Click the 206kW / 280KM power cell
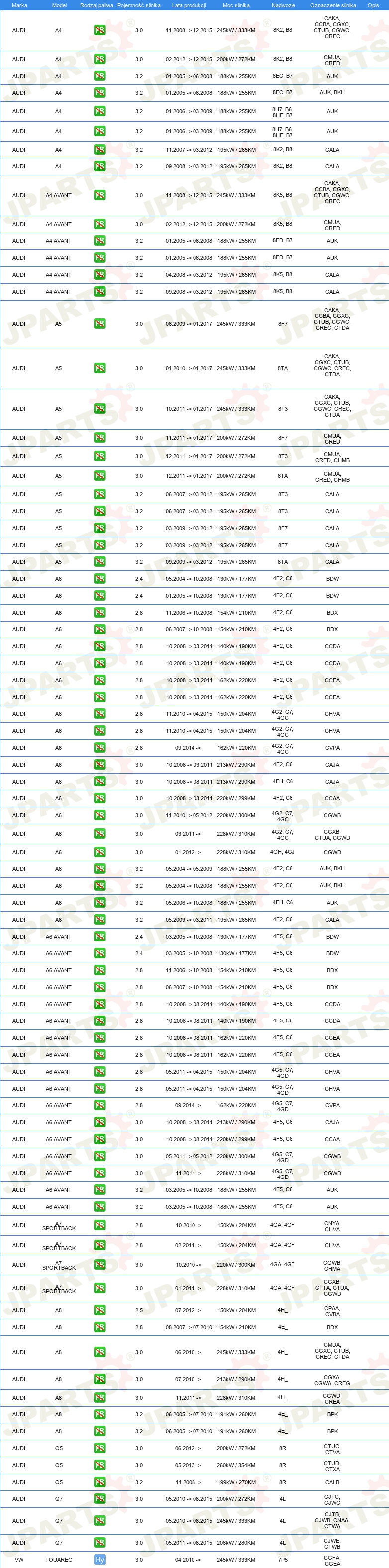This screenshot has width=389, height=1568. (236, 1543)
